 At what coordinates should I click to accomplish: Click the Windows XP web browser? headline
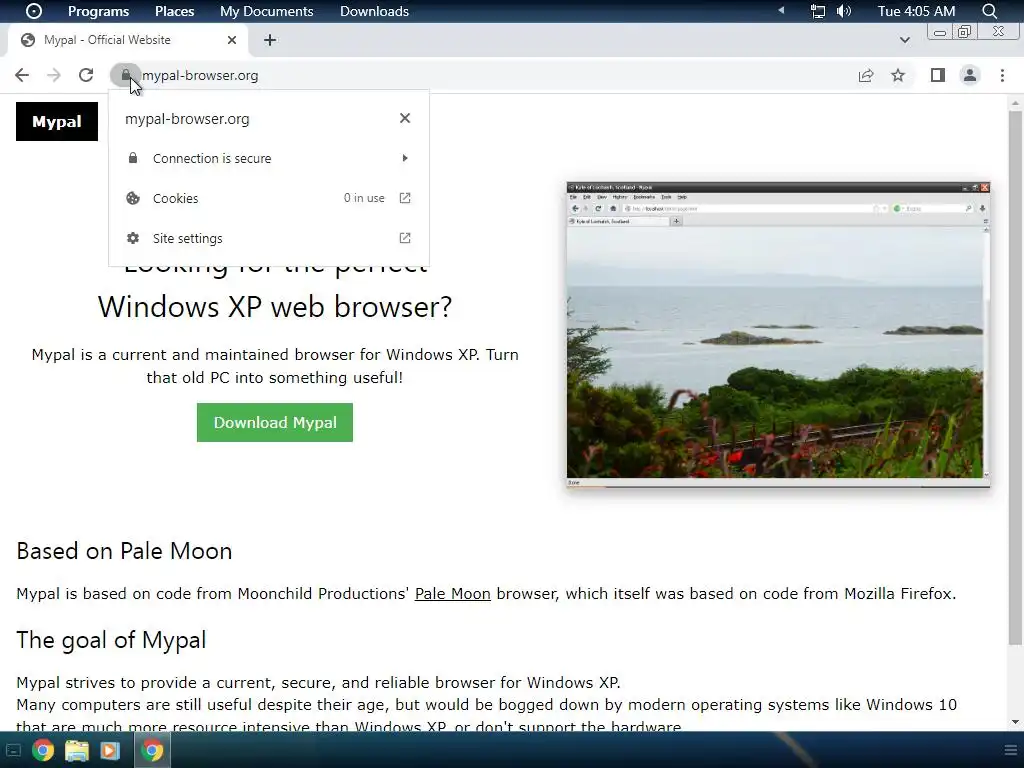(275, 306)
